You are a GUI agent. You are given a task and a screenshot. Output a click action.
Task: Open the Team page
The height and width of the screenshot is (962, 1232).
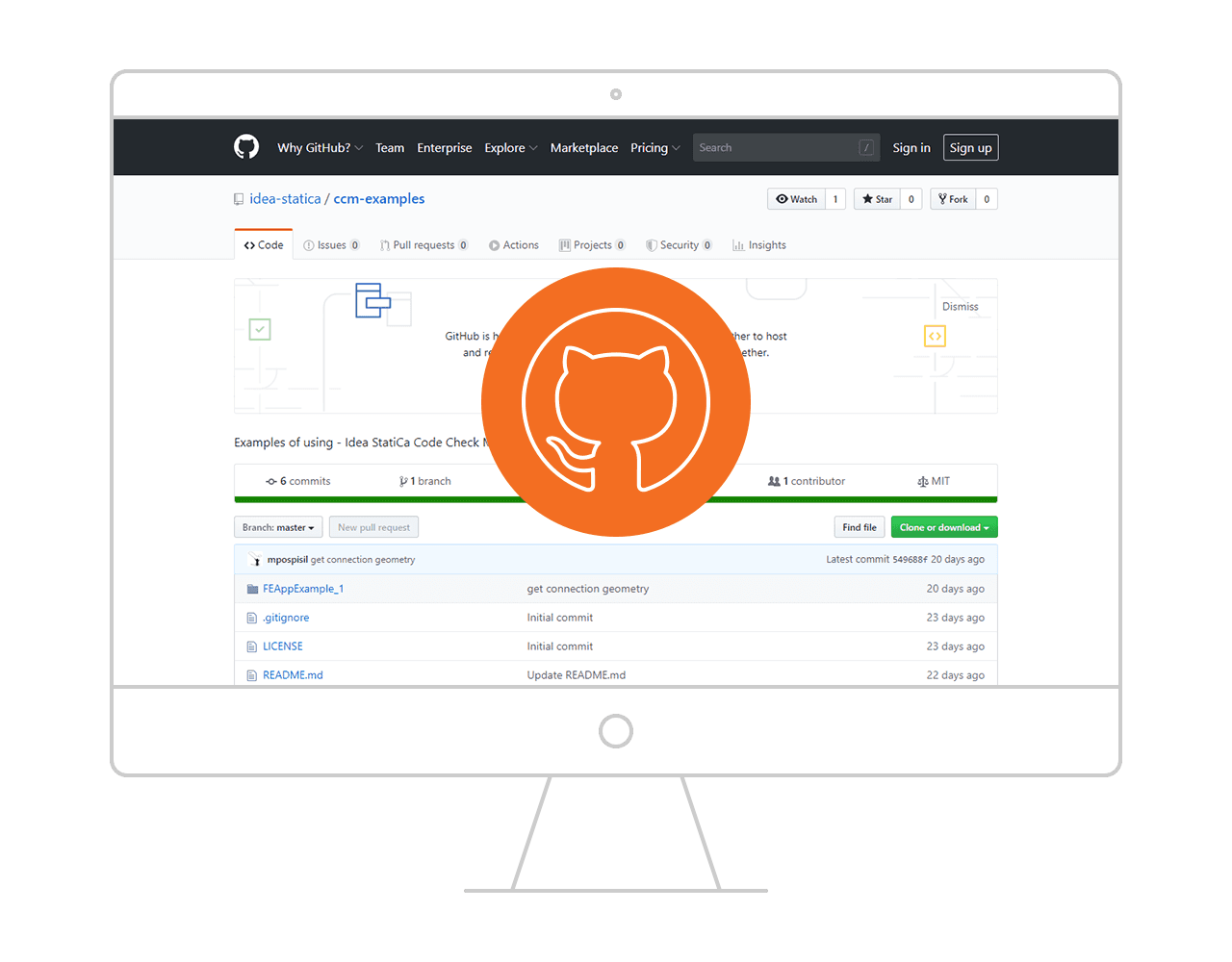tap(390, 147)
